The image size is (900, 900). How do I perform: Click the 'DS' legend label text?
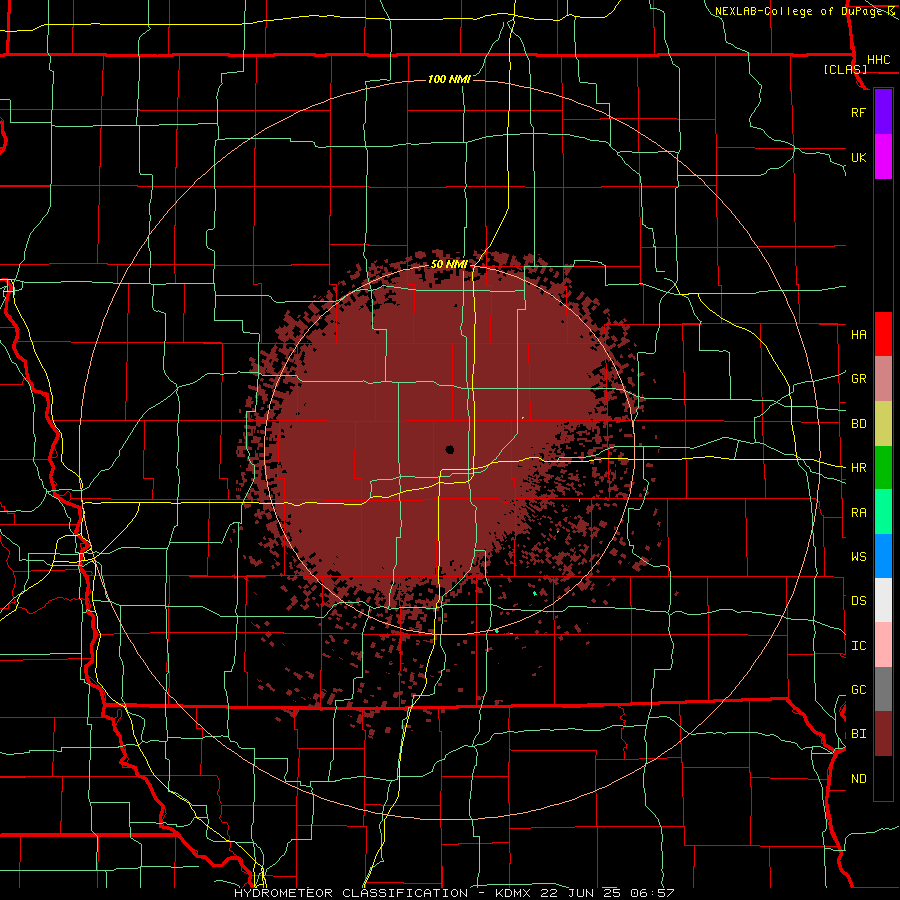[858, 601]
